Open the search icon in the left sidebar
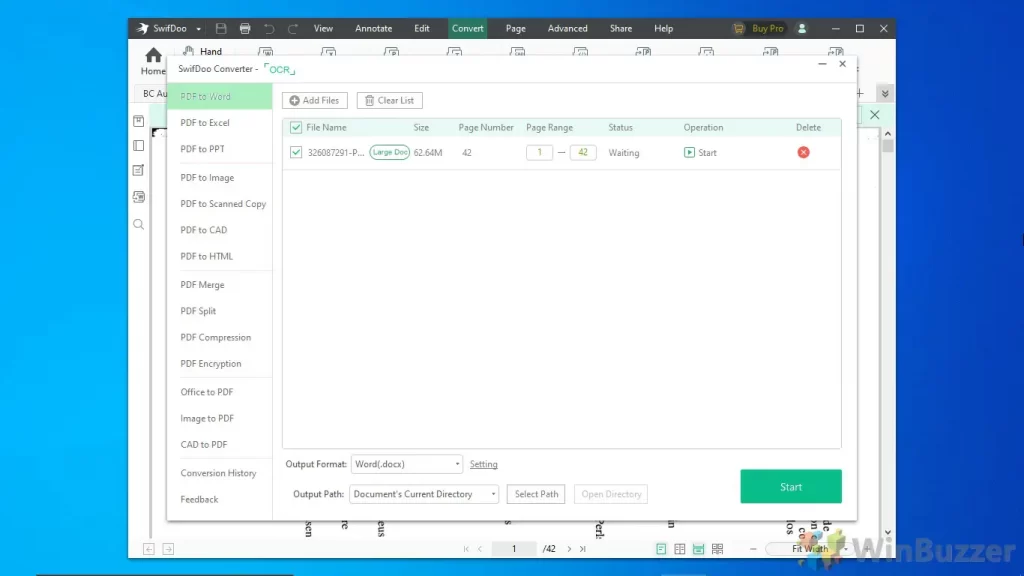 pos(138,225)
